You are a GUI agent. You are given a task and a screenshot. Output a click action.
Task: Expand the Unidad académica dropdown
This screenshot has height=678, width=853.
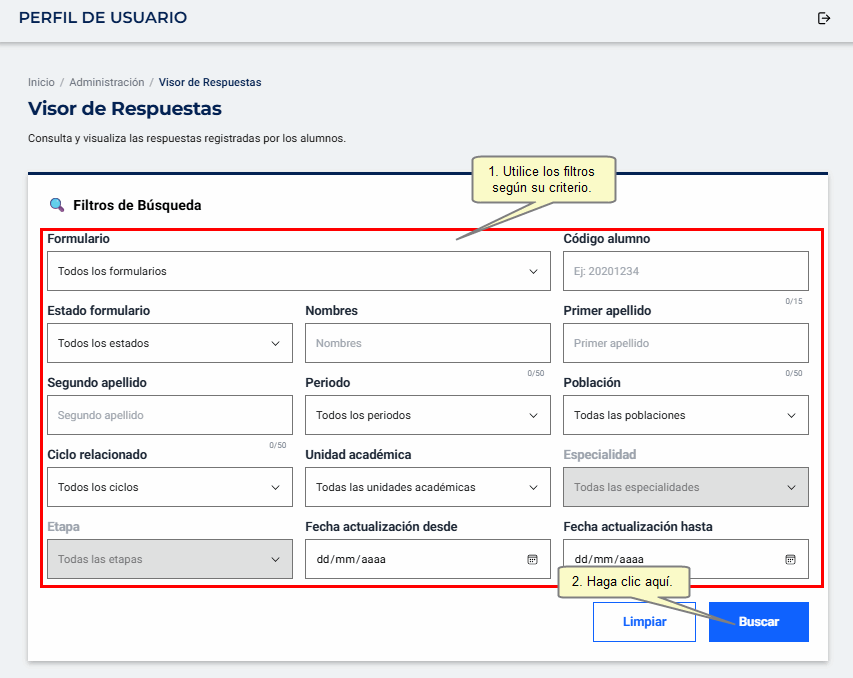(428, 487)
